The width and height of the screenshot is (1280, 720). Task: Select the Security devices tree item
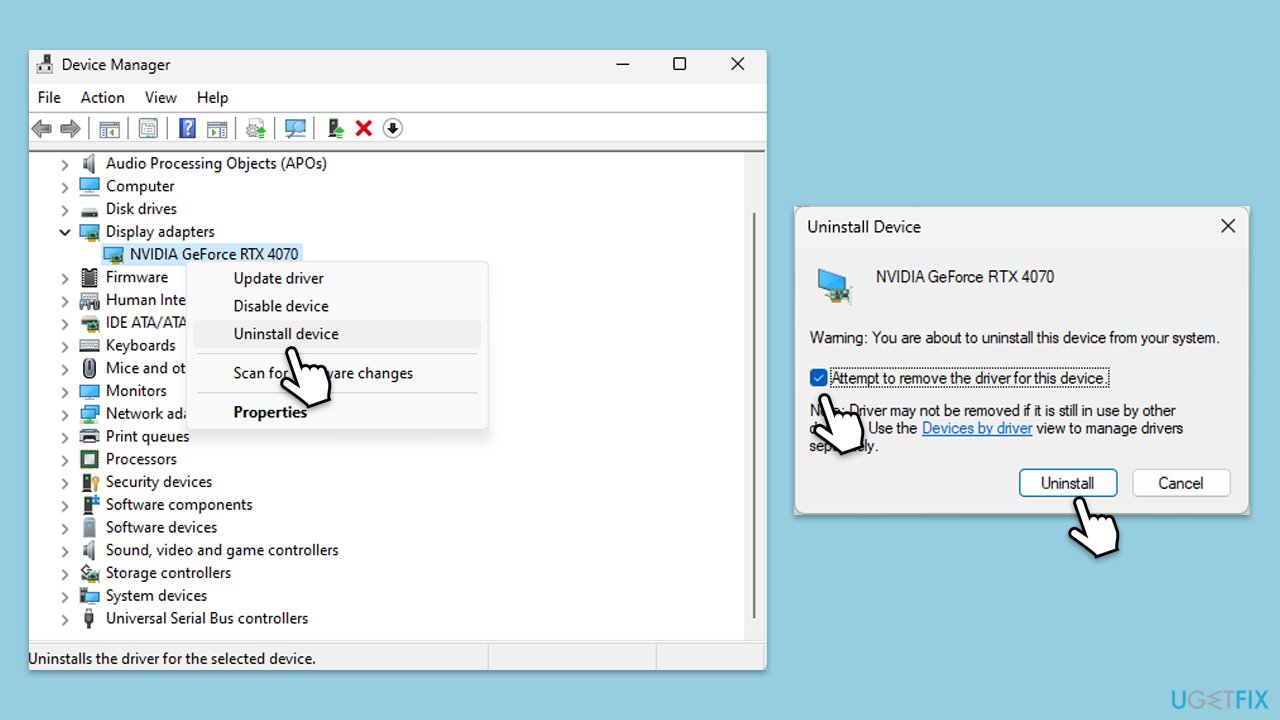(159, 482)
